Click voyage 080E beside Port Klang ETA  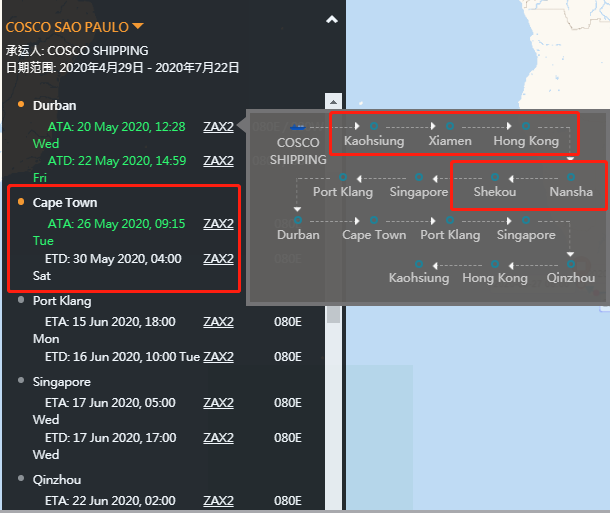pyautogui.click(x=288, y=322)
